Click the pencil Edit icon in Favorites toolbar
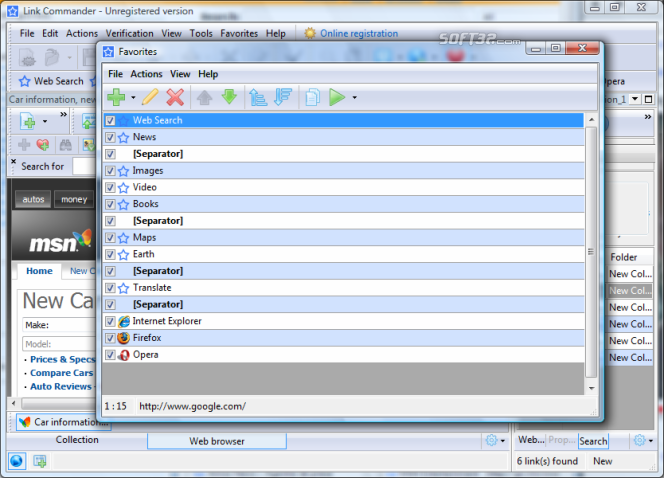 pyautogui.click(x=150, y=97)
